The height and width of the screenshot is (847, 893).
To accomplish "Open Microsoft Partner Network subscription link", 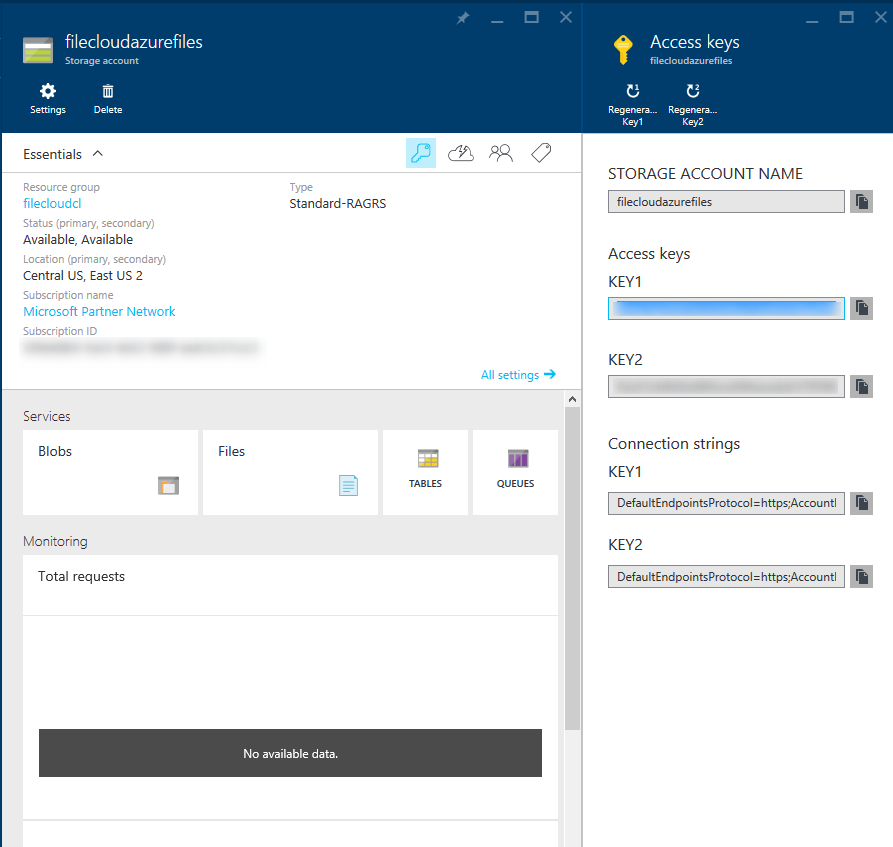I will point(99,311).
